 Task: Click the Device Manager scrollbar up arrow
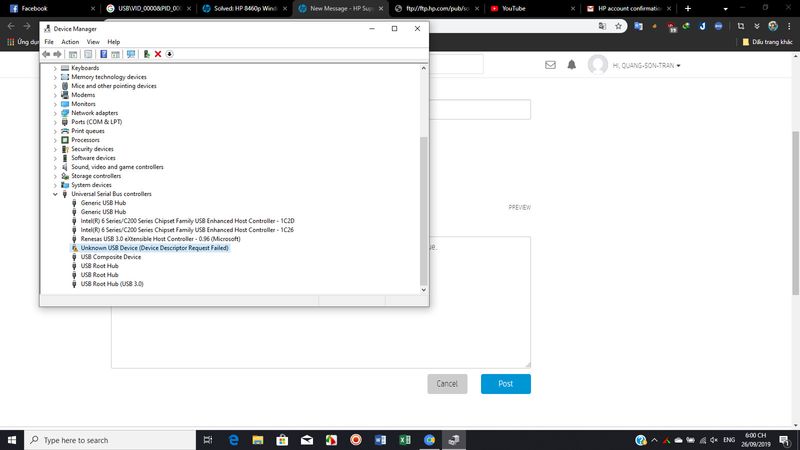(x=423, y=68)
